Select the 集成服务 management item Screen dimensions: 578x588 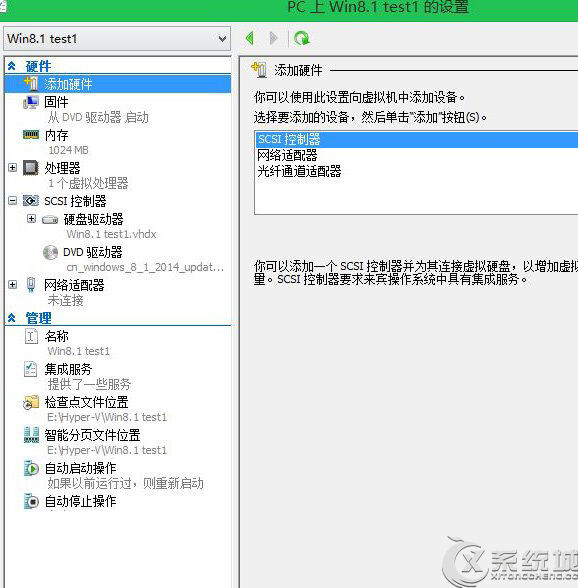(68, 369)
